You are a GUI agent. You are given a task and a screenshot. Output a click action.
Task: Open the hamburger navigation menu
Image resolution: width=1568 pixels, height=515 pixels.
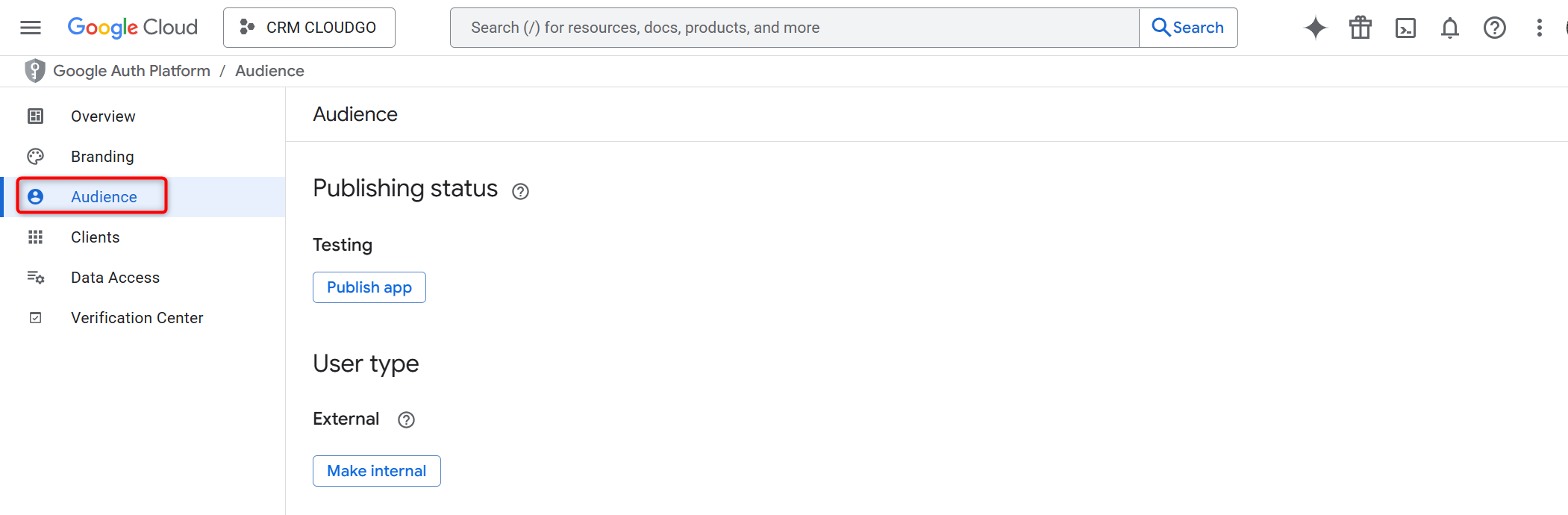(x=31, y=28)
